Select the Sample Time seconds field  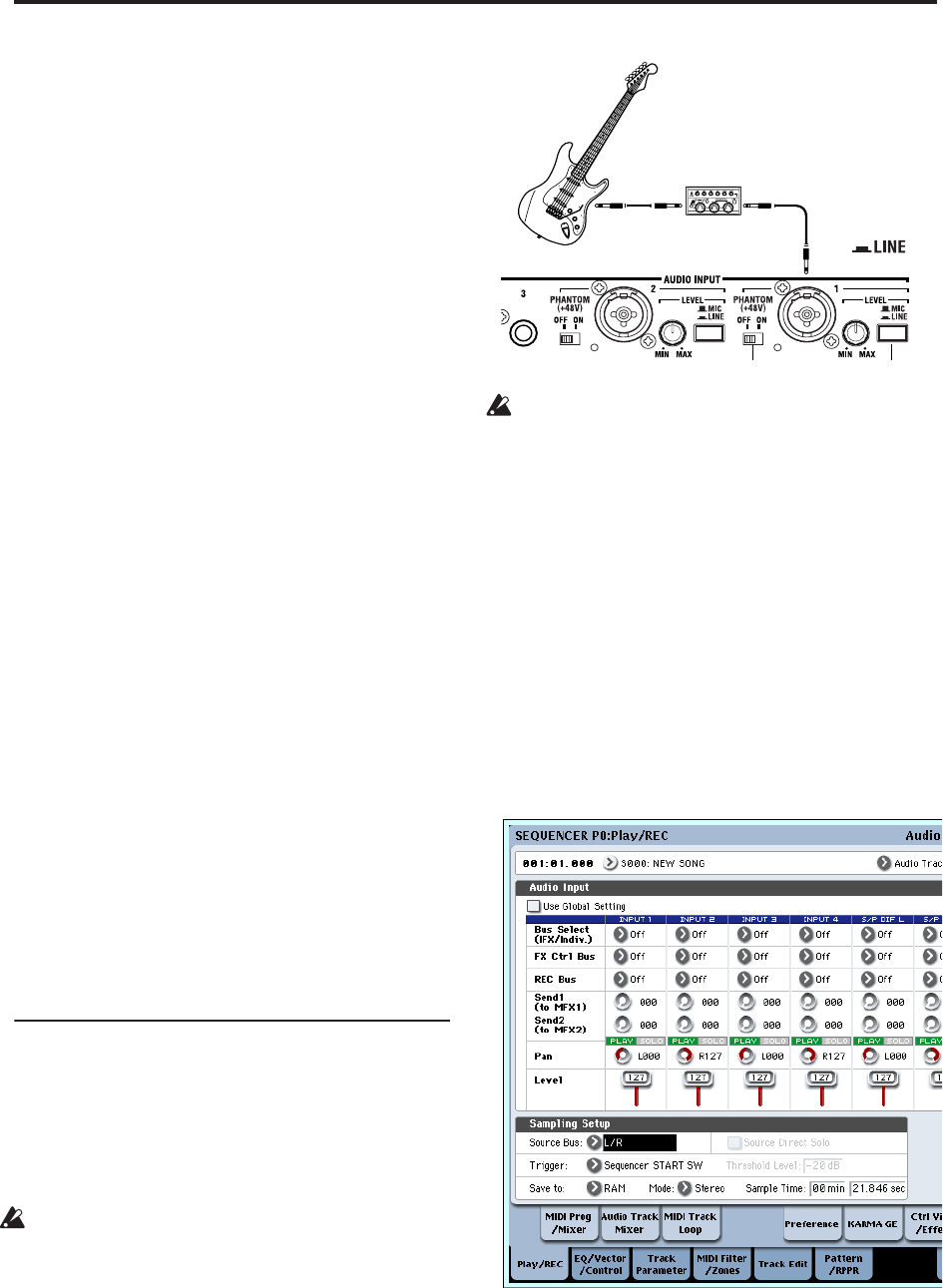pyautogui.click(x=878, y=1188)
